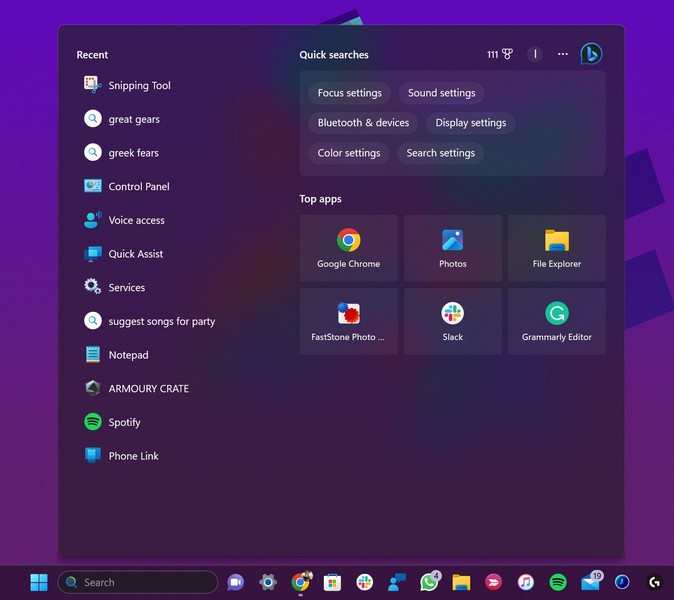
Task: Select Bluetooth & devices quick search
Action: click(363, 123)
